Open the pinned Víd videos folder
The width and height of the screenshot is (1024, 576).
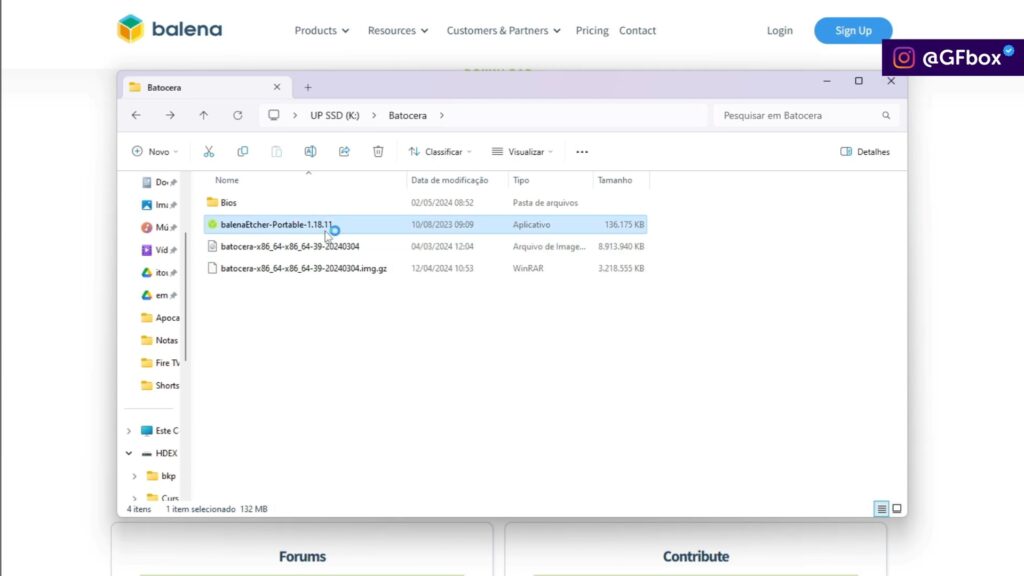(159, 250)
